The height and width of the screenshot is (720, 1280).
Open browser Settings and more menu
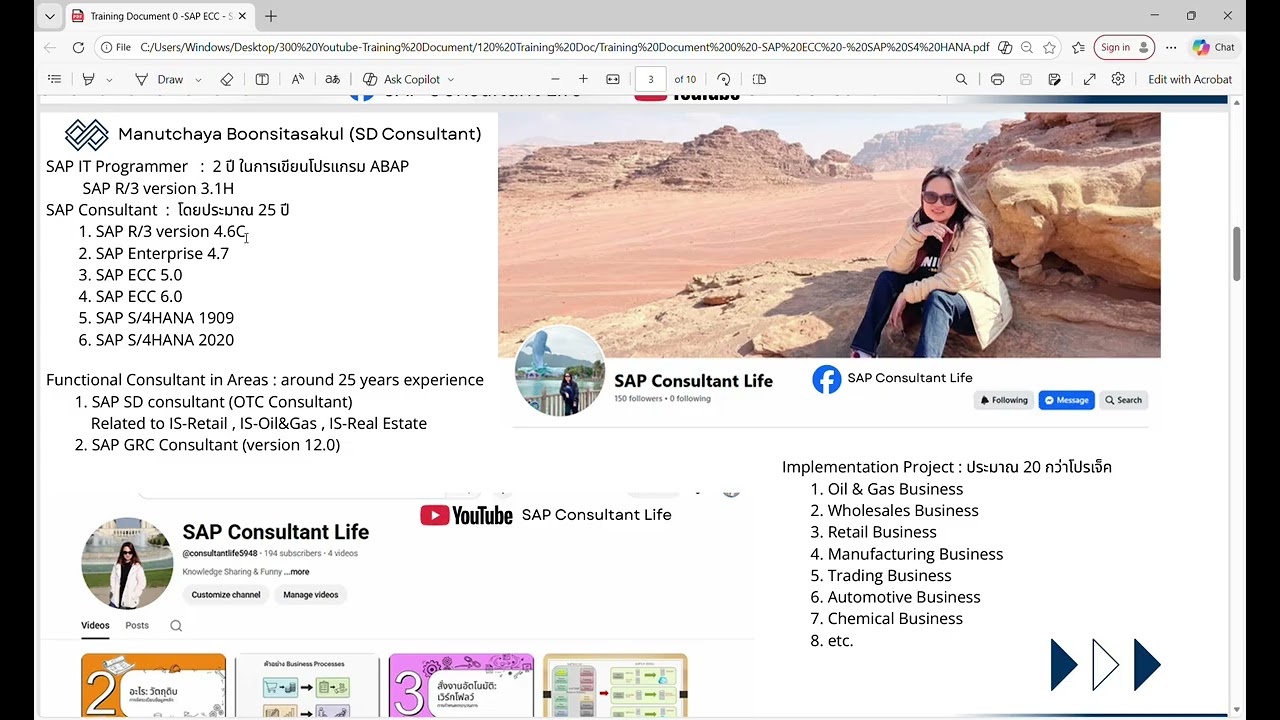[1171, 47]
